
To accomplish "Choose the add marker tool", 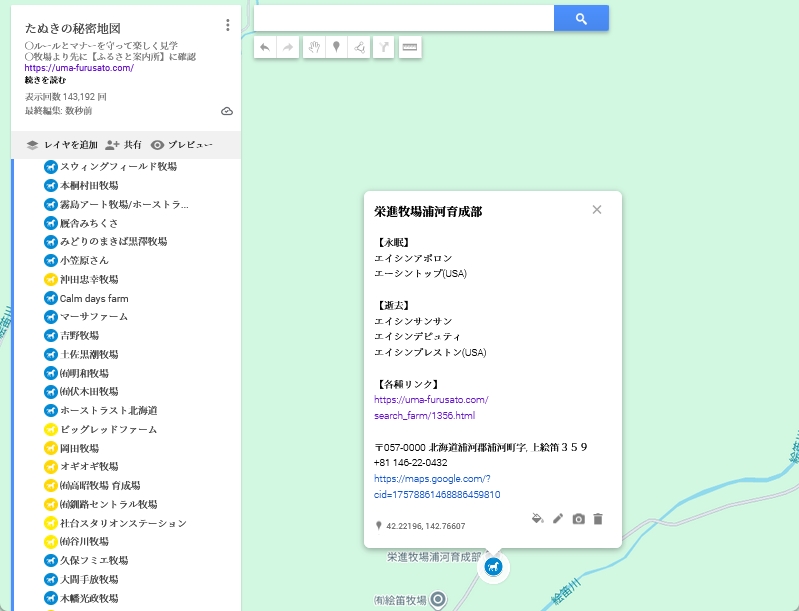I will point(336,47).
